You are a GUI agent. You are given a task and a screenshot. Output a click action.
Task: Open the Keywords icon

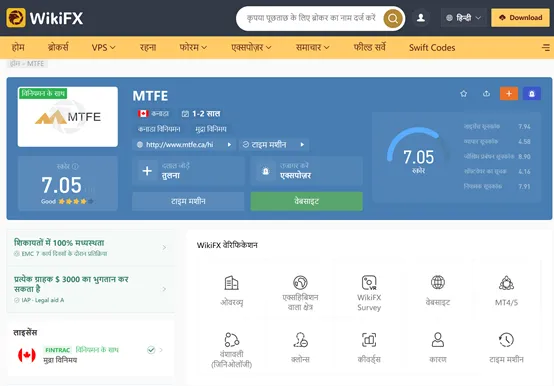[x=369, y=340]
